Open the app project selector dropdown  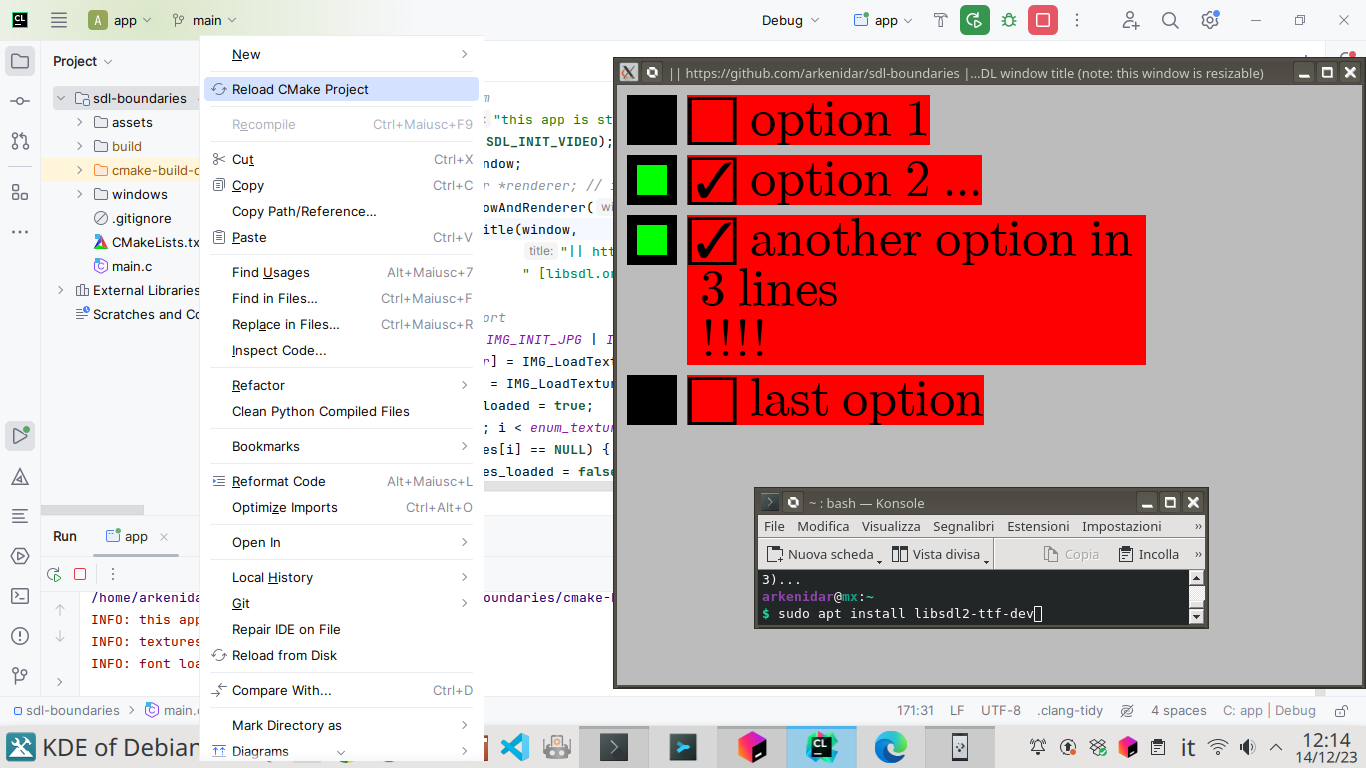pos(120,20)
